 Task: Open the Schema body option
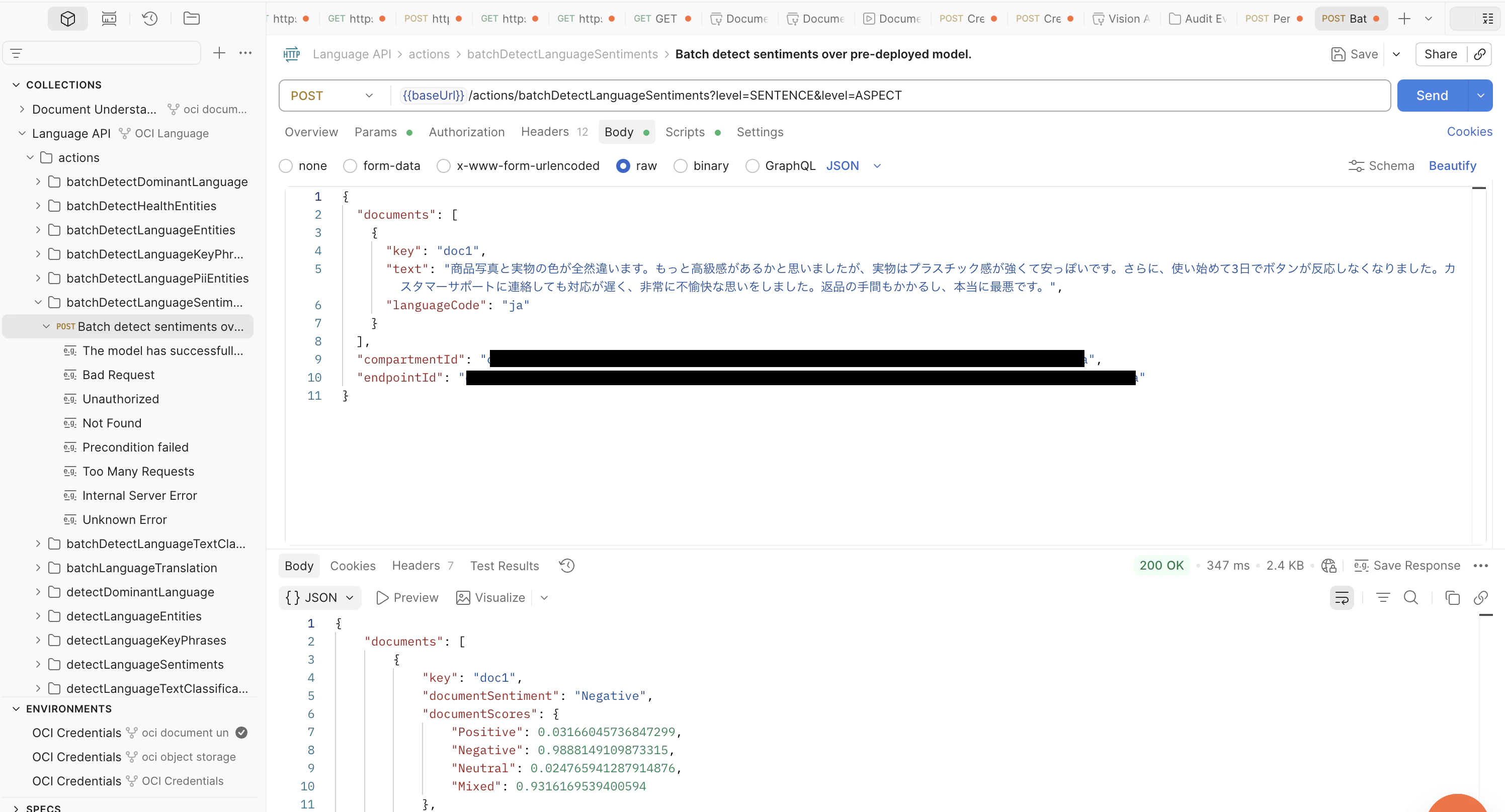1381,166
